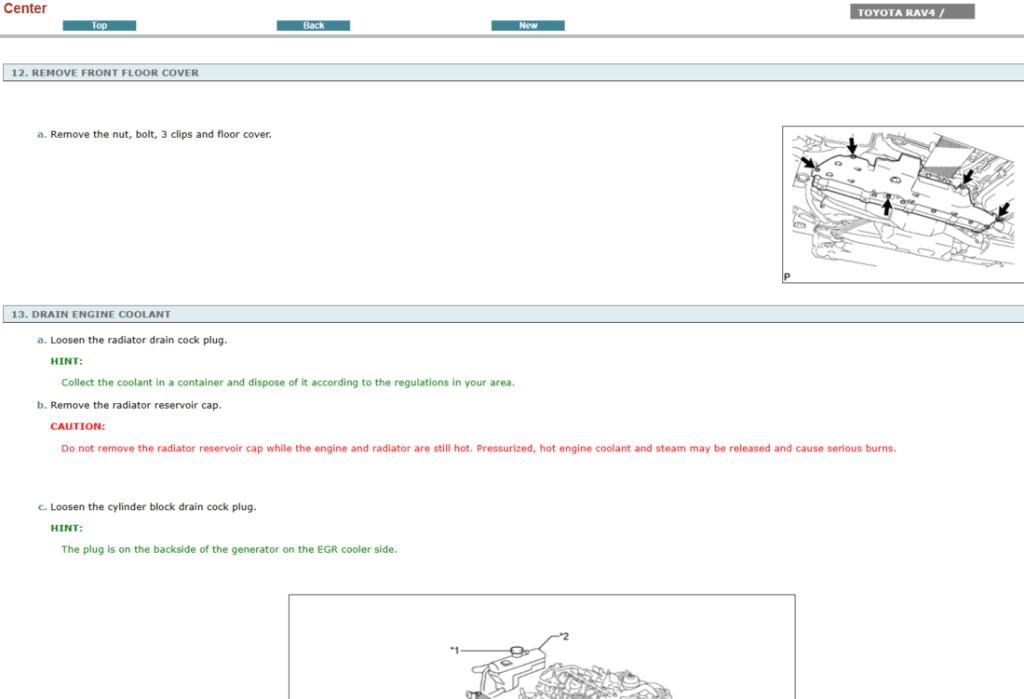Click the Center page title
Screen dimensions: 1024x699
point(25,9)
